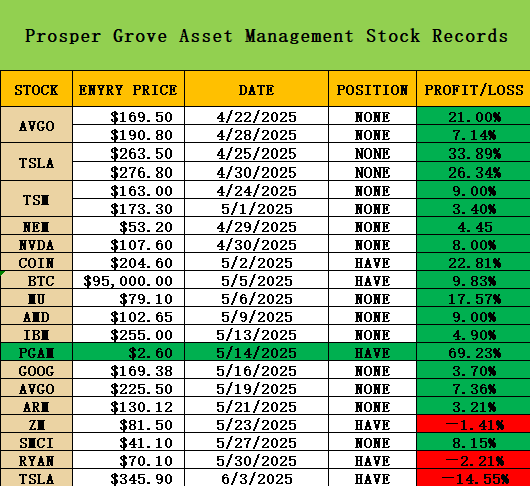Select entry price $345.90
Viewport: 530px width, 486px height.
[x=128, y=478]
